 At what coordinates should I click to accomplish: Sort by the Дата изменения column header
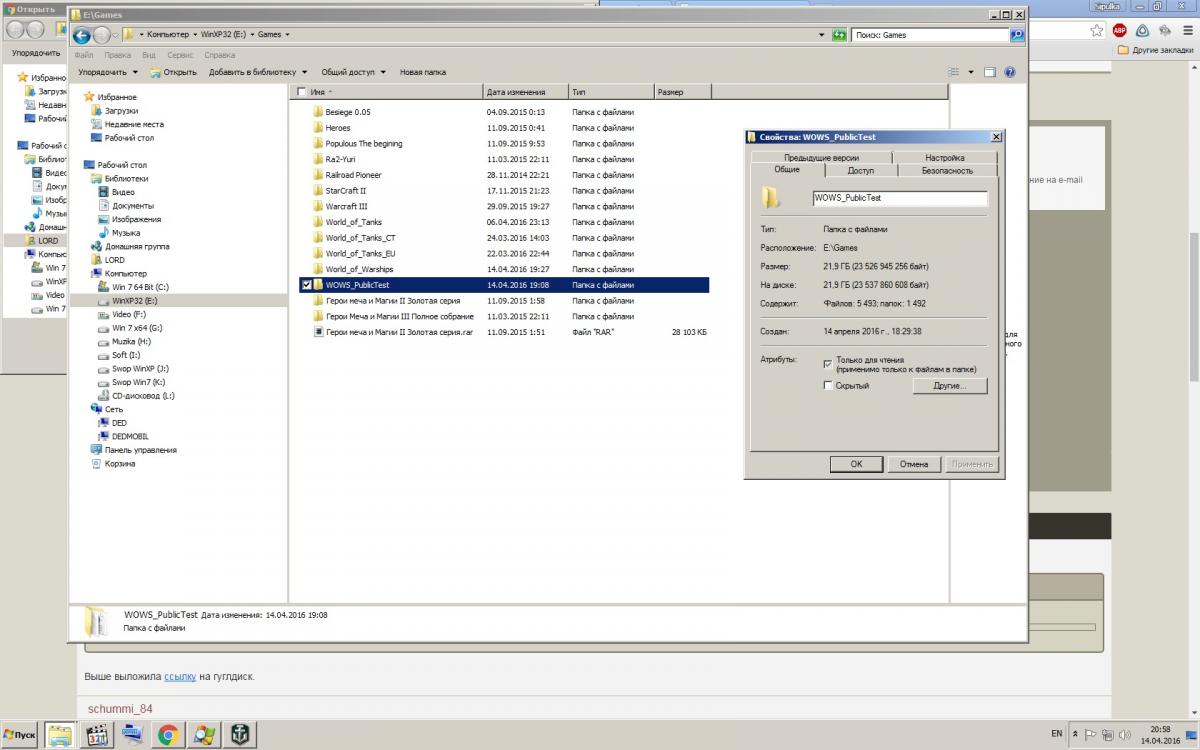pos(525,92)
